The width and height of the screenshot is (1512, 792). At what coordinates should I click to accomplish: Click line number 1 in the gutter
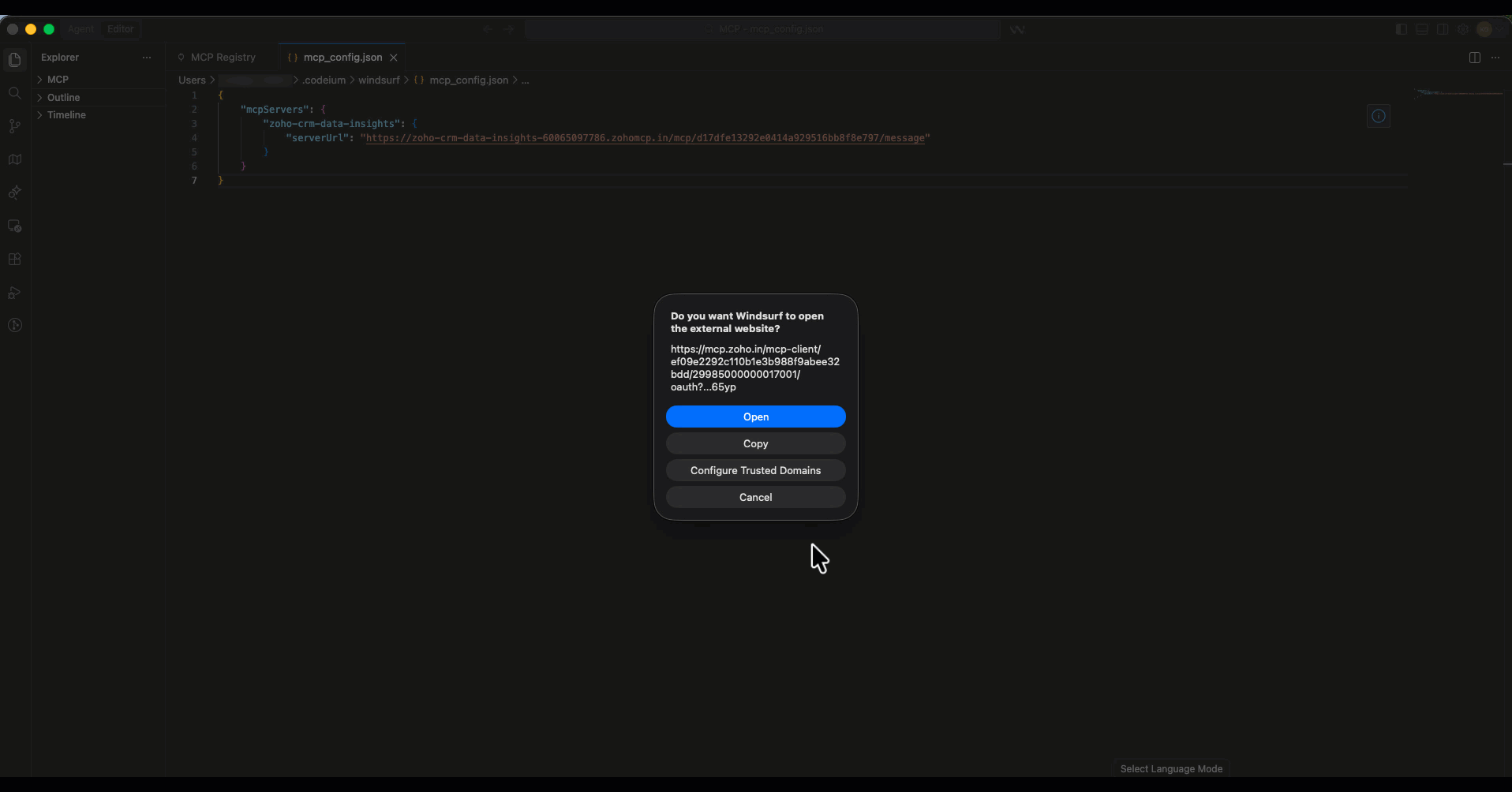coord(194,95)
